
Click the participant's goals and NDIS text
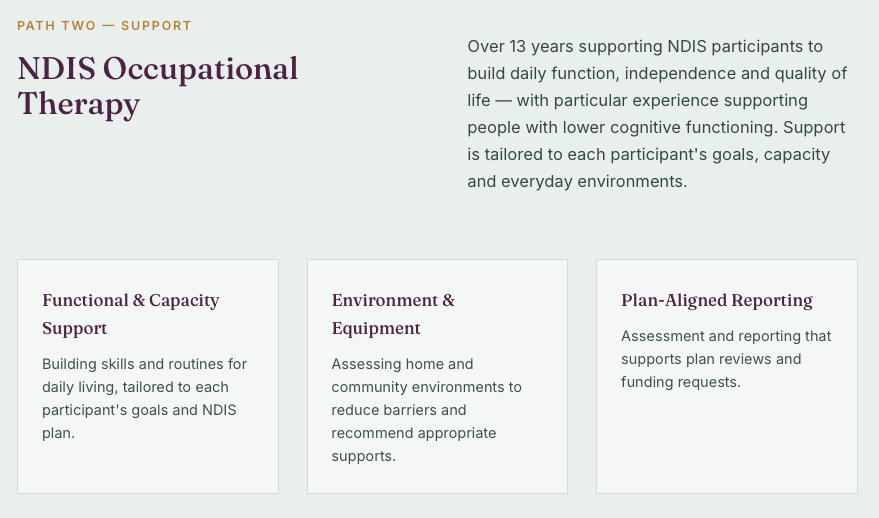click(139, 410)
